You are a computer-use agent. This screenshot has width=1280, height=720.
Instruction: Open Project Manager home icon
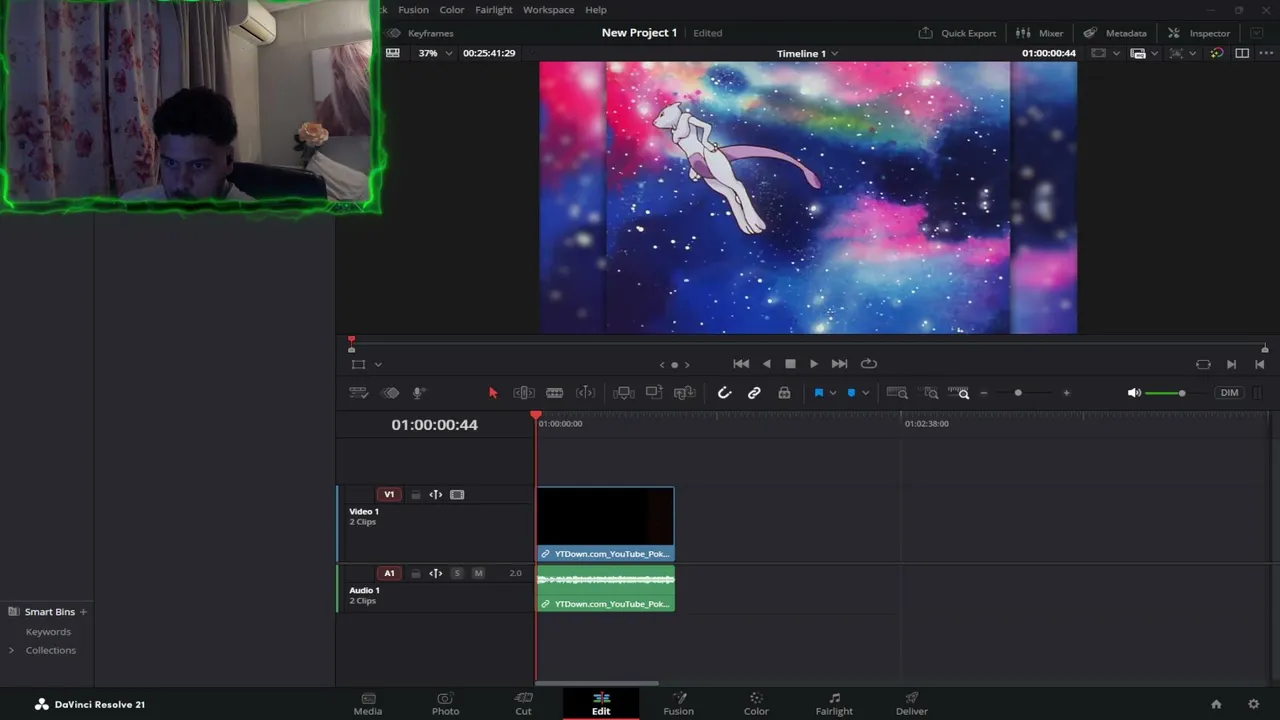(1216, 704)
